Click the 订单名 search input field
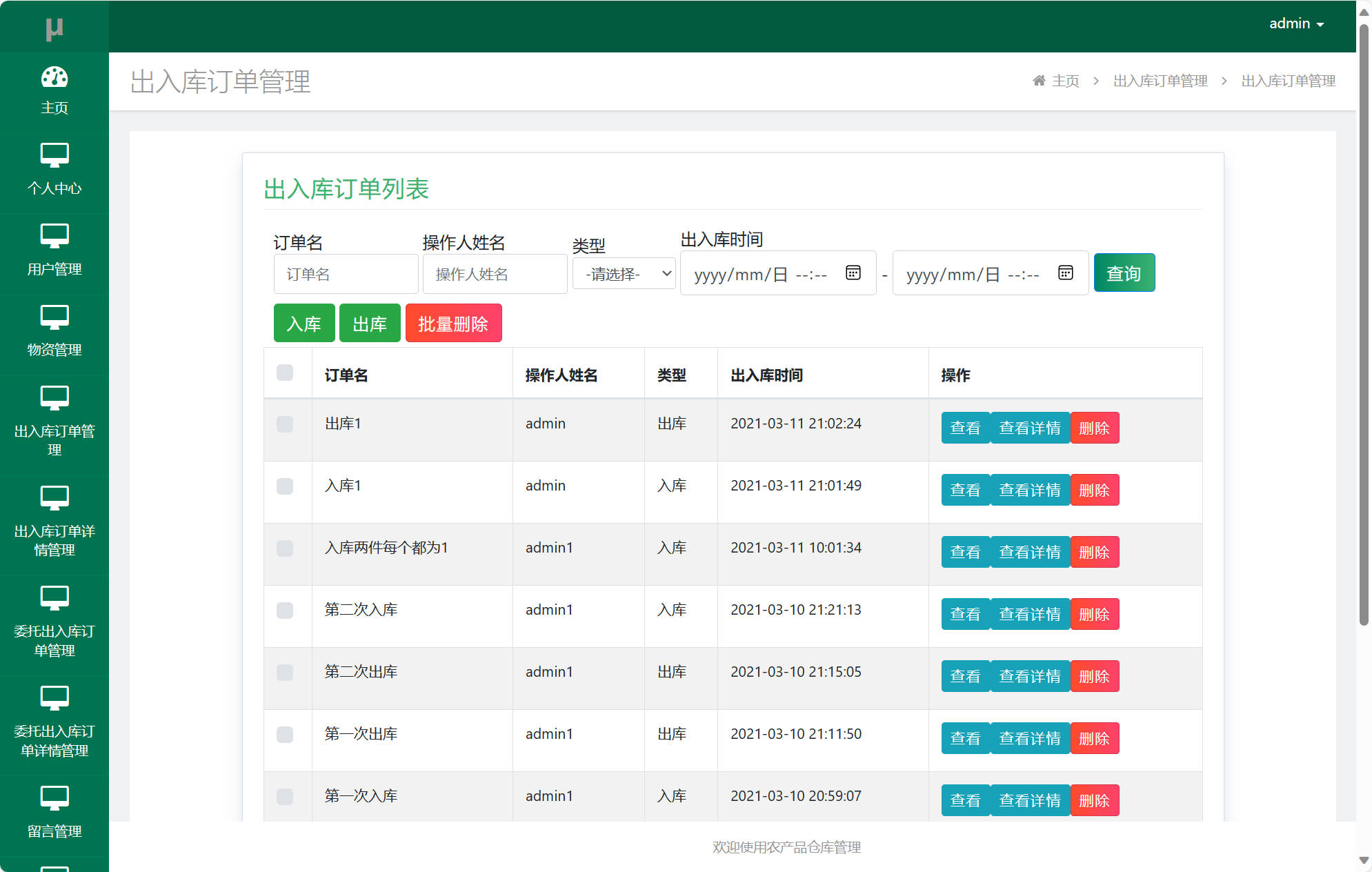Viewport: 1372px width, 872px height. [346, 273]
